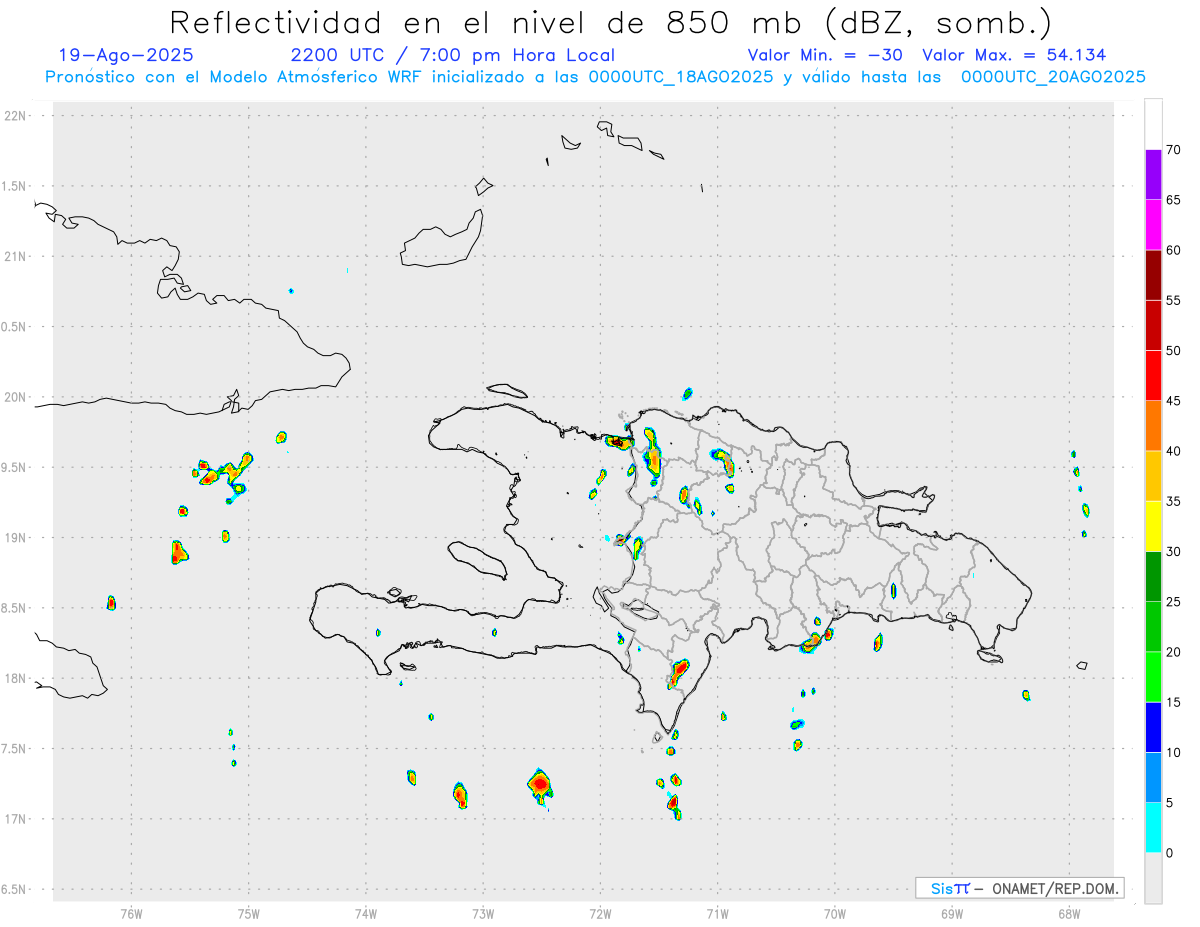Click the '70W' longitude label
The image size is (1200, 927).
point(835,913)
